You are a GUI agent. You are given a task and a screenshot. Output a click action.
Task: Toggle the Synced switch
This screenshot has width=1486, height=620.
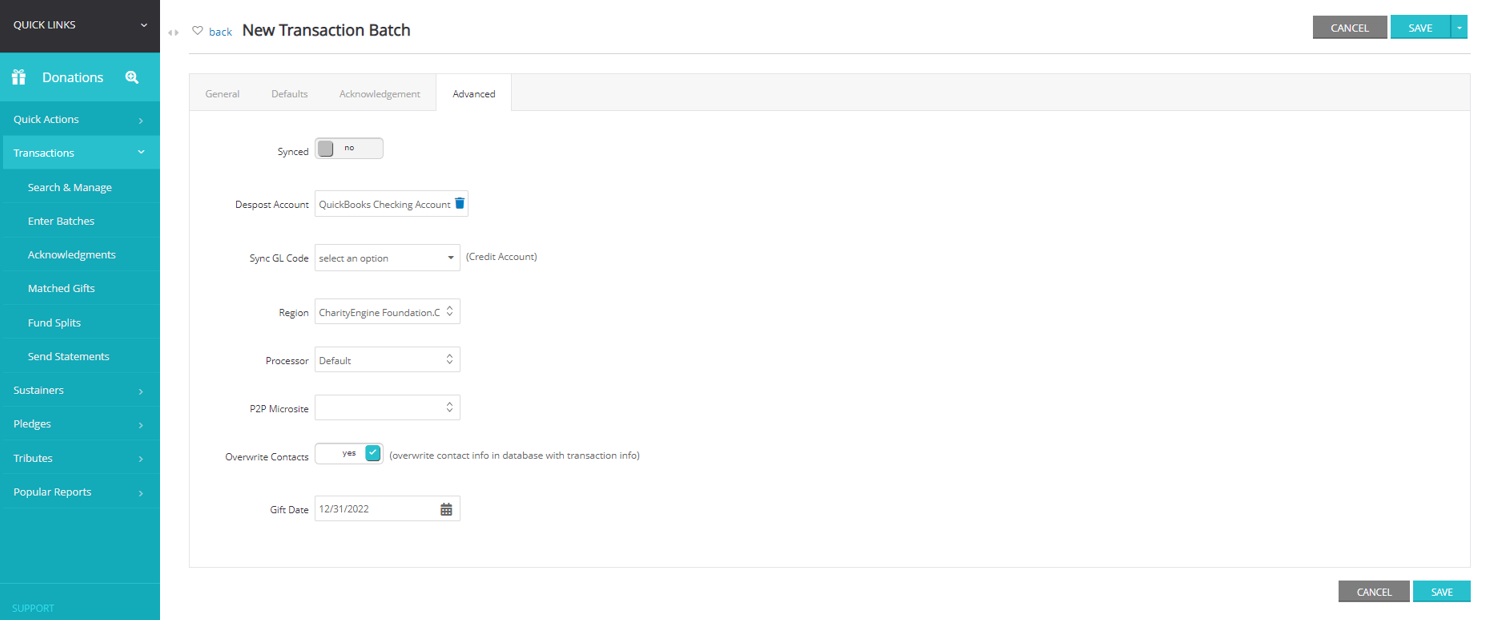pos(349,149)
